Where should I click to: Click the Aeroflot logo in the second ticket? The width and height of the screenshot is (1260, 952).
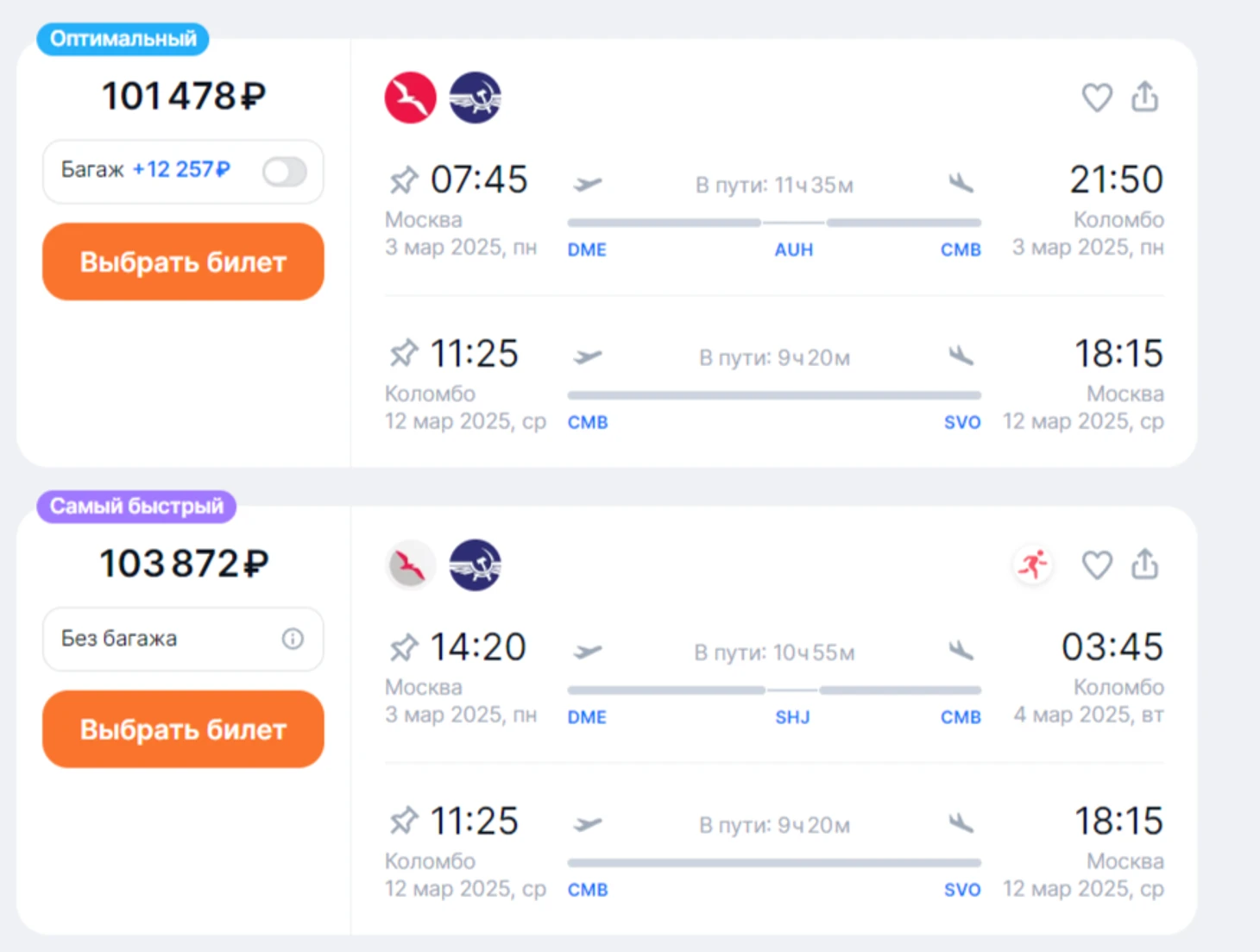(475, 565)
